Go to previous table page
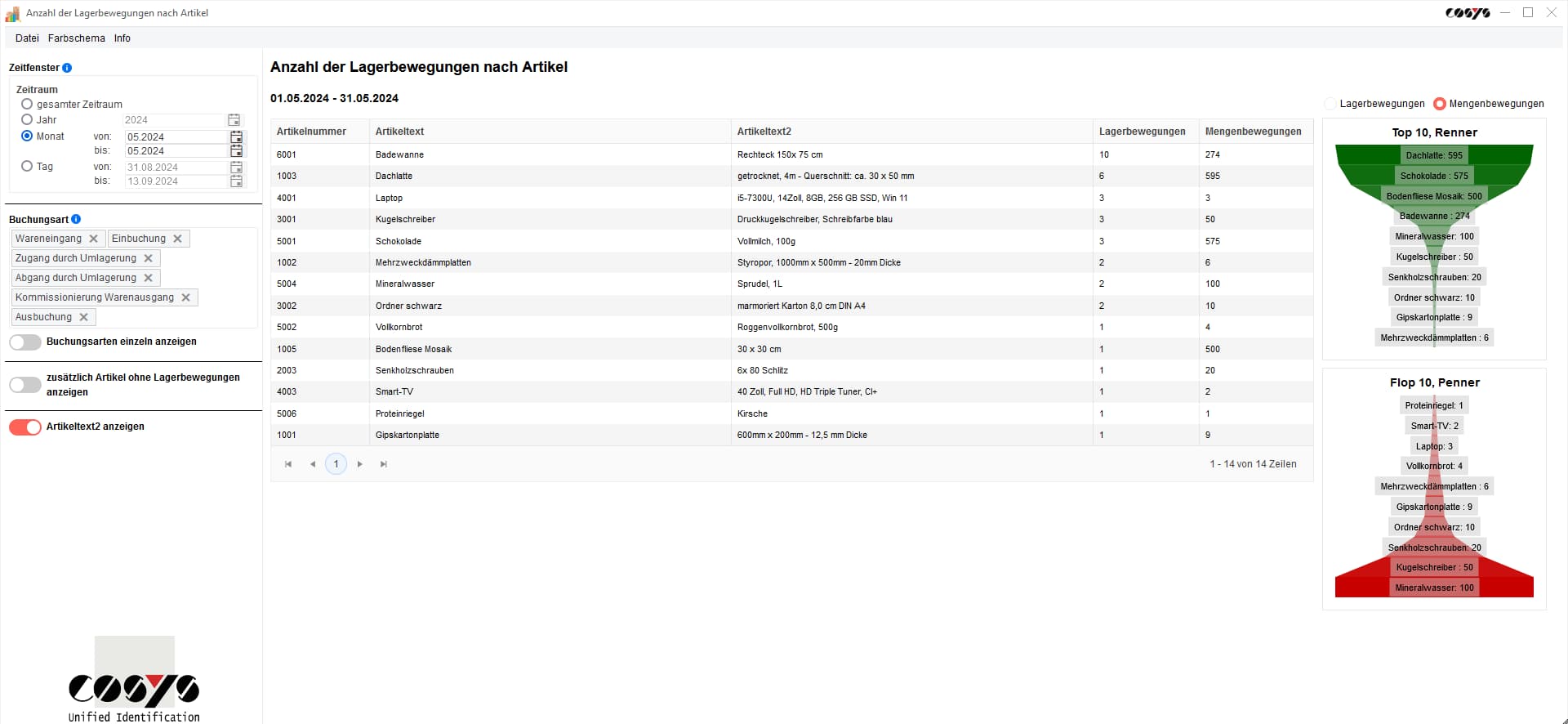Screen dimensions: 1568x724 (312, 464)
